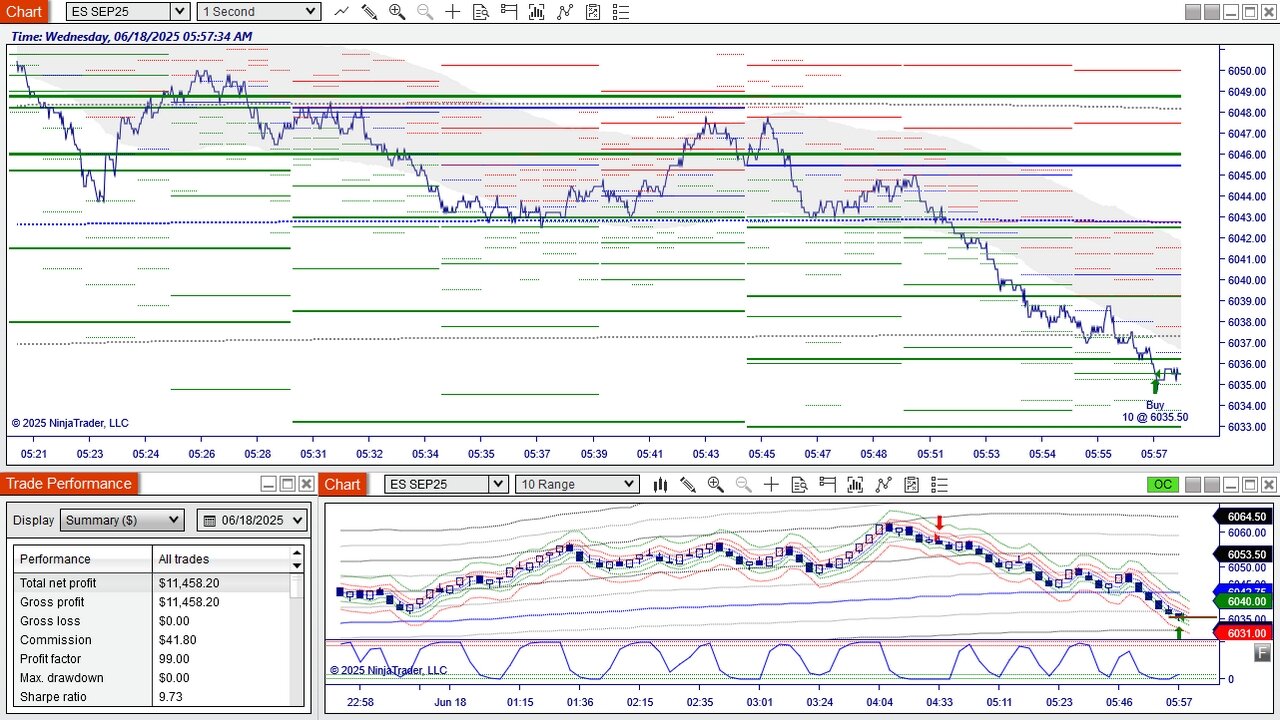
Task: Toggle first gray link square on top chart
Action: point(1192,12)
